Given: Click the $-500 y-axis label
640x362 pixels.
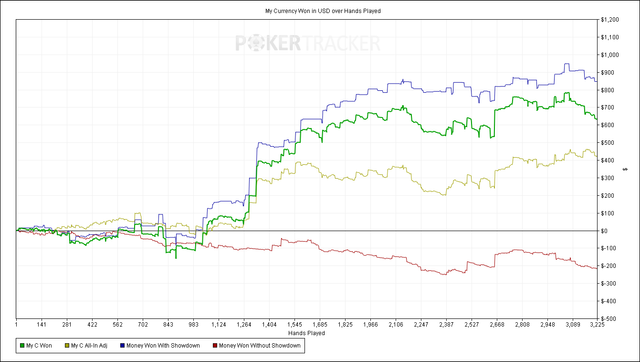Looking at the screenshot, I should pyautogui.click(x=608, y=318).
